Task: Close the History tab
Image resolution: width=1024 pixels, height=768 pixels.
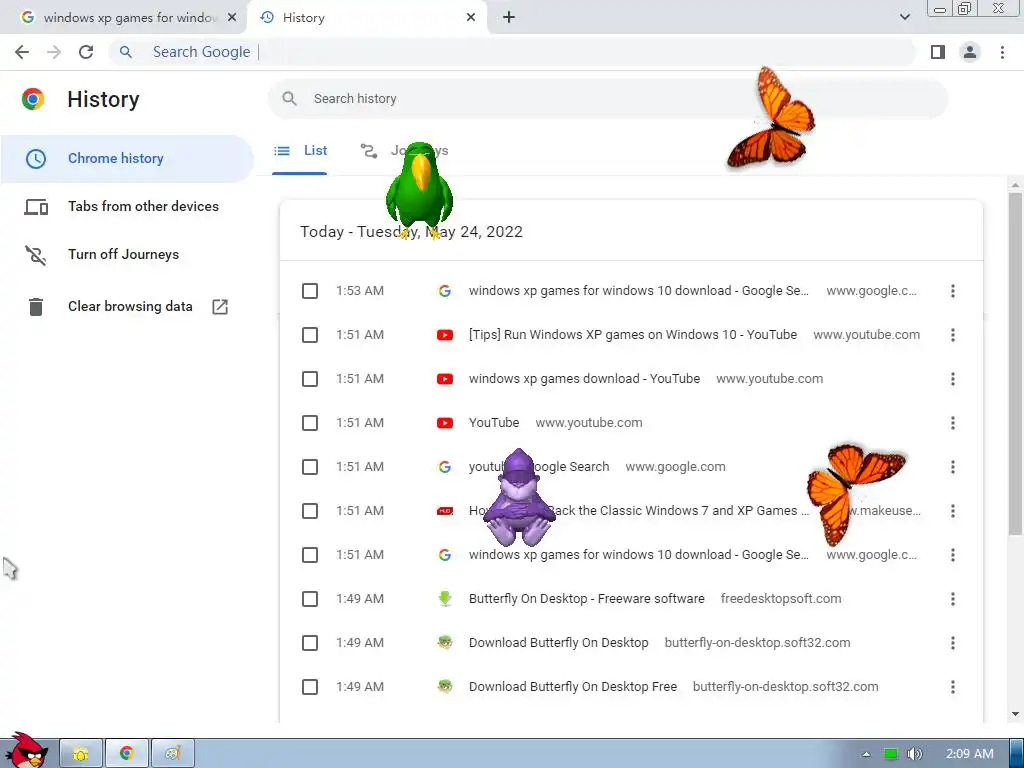Action: coord(471,18)
